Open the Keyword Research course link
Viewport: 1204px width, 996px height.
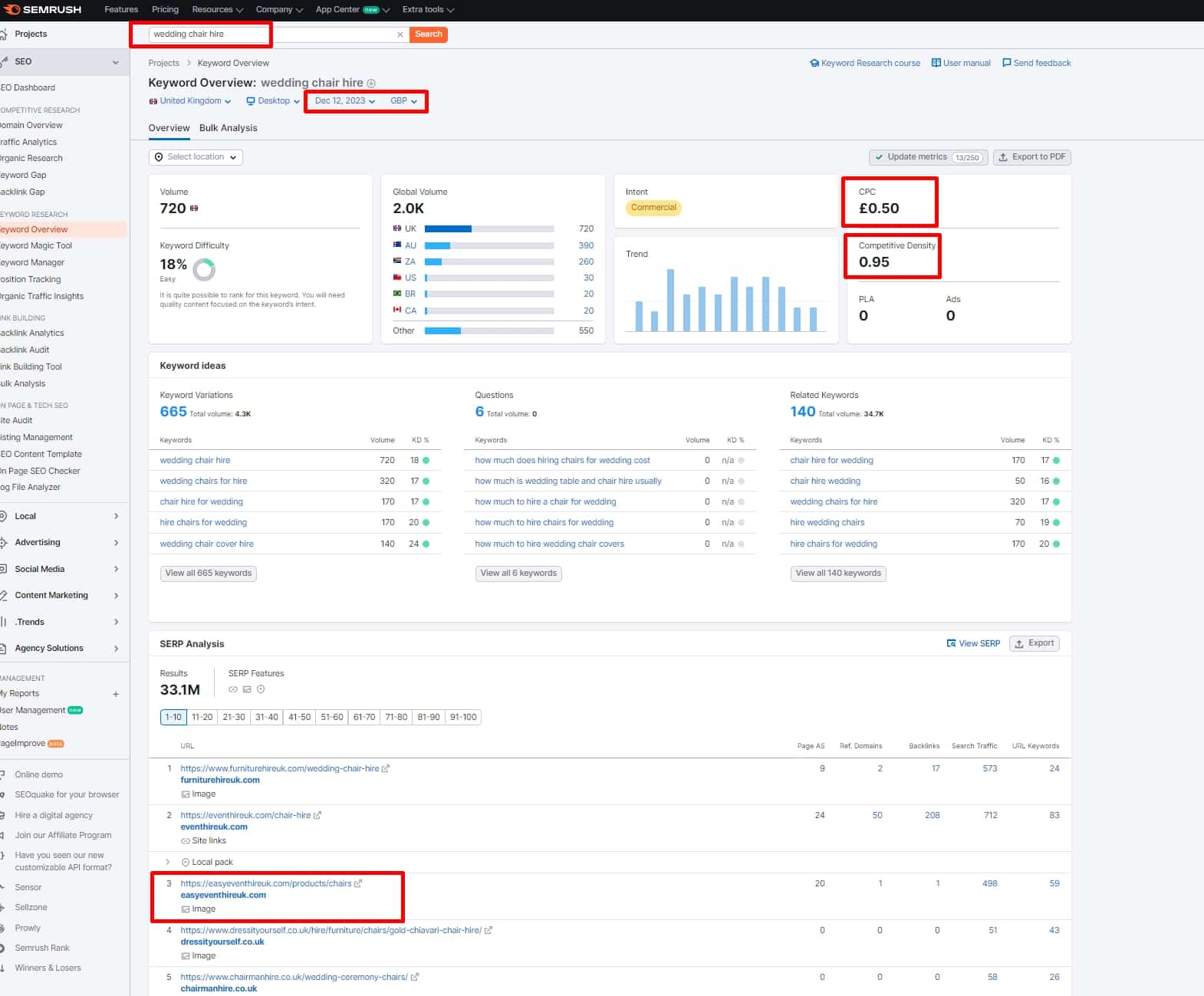(x=865, y=63)
